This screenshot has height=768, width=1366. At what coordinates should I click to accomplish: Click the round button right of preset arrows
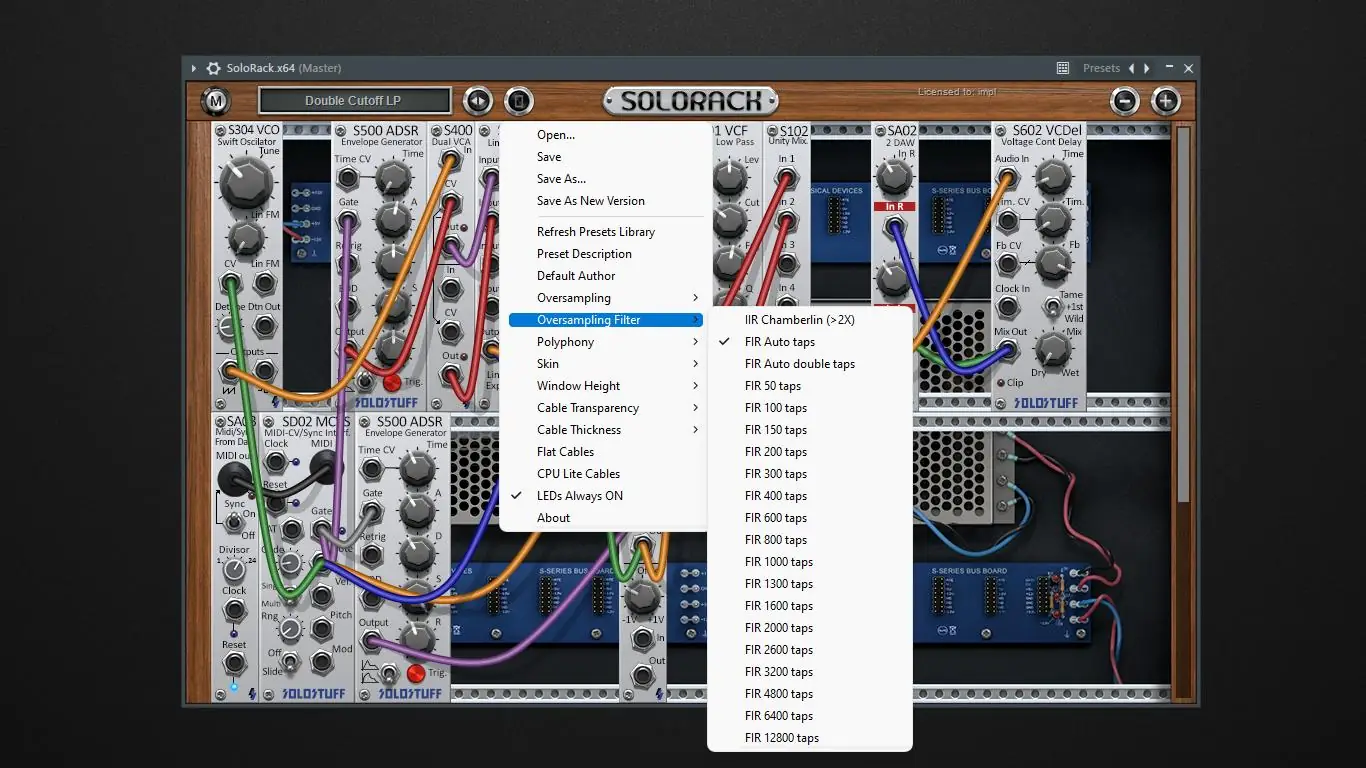click(517, 101)
